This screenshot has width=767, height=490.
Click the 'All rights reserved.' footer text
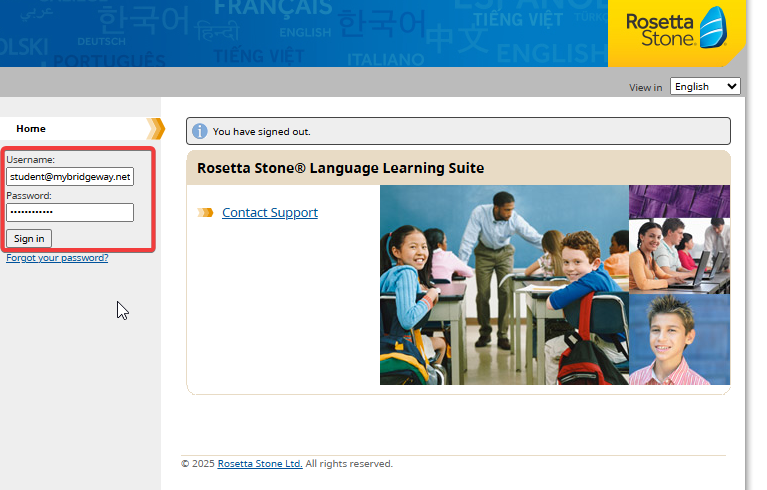[349, 464]
